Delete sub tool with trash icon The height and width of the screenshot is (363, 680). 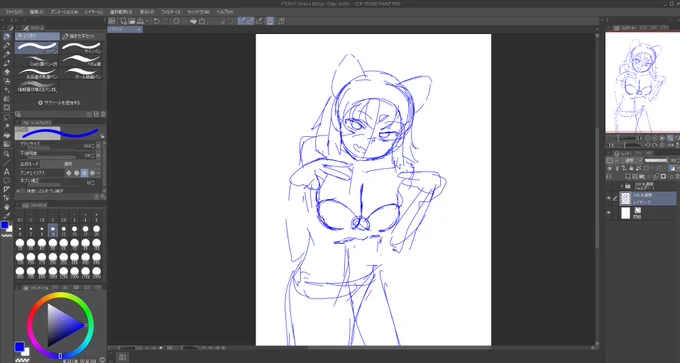pos(103,114)
